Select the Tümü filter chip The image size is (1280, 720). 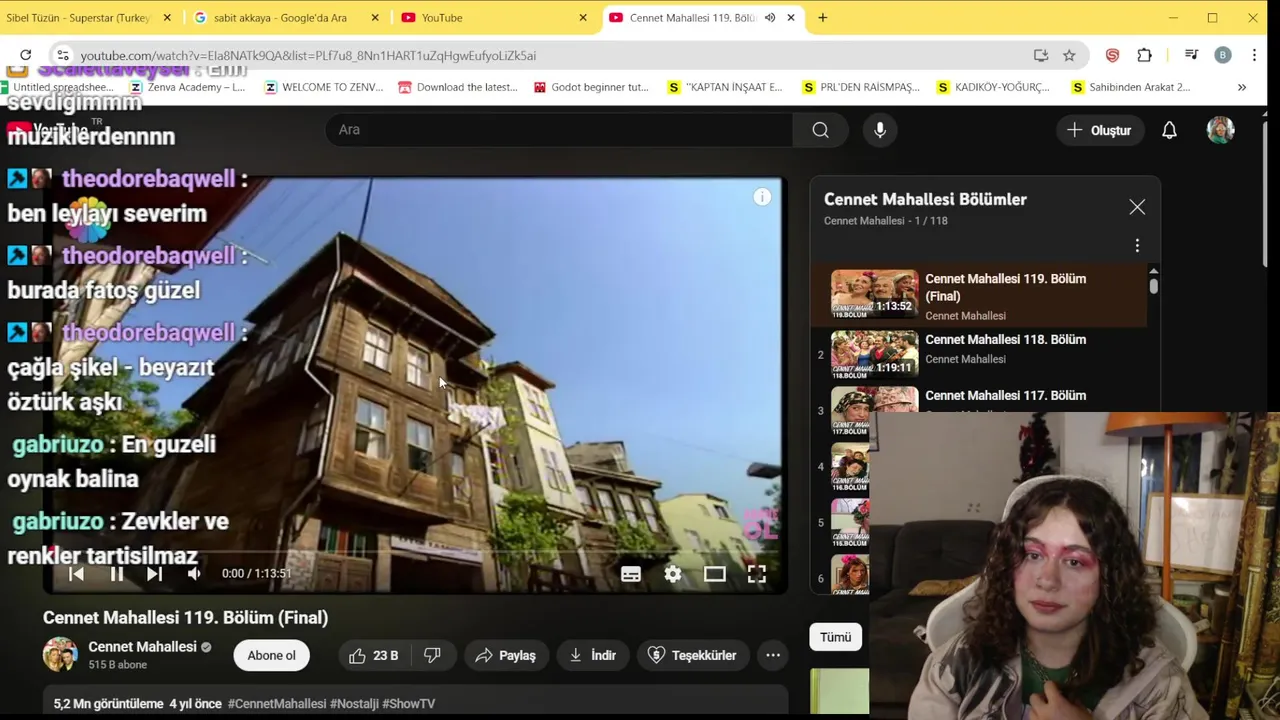835,637
